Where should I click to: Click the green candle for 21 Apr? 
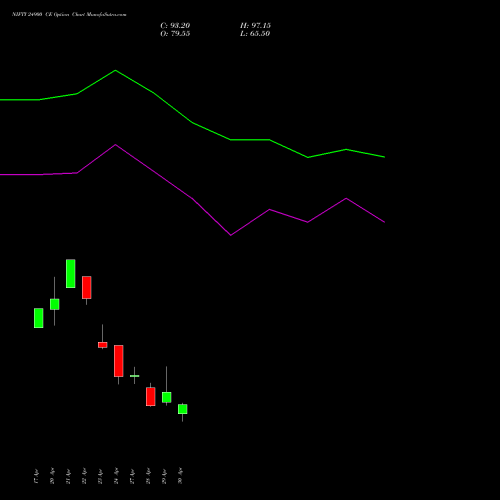[x=71, y=273]
